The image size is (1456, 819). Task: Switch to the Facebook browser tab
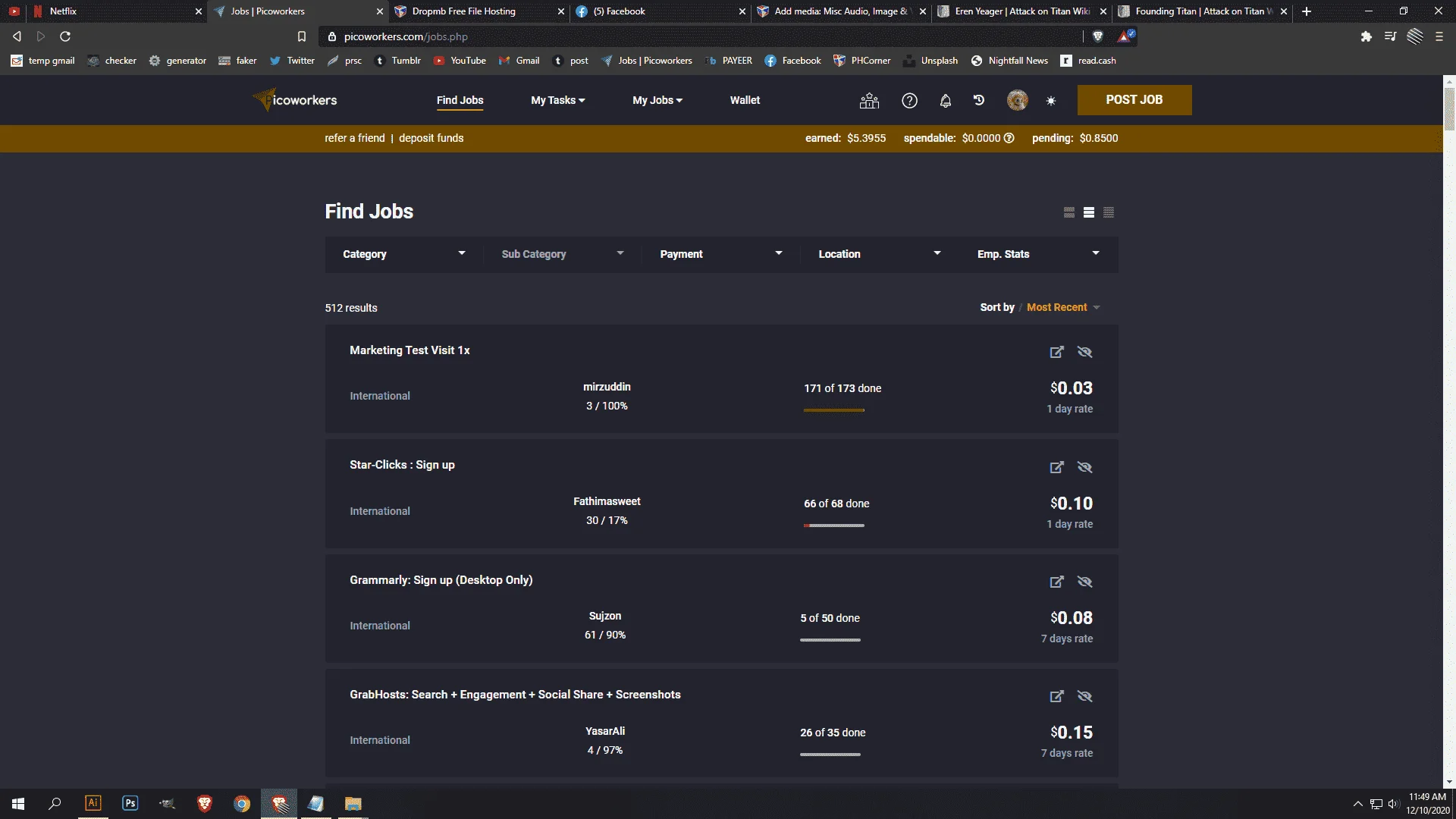[x=658, y=11]
